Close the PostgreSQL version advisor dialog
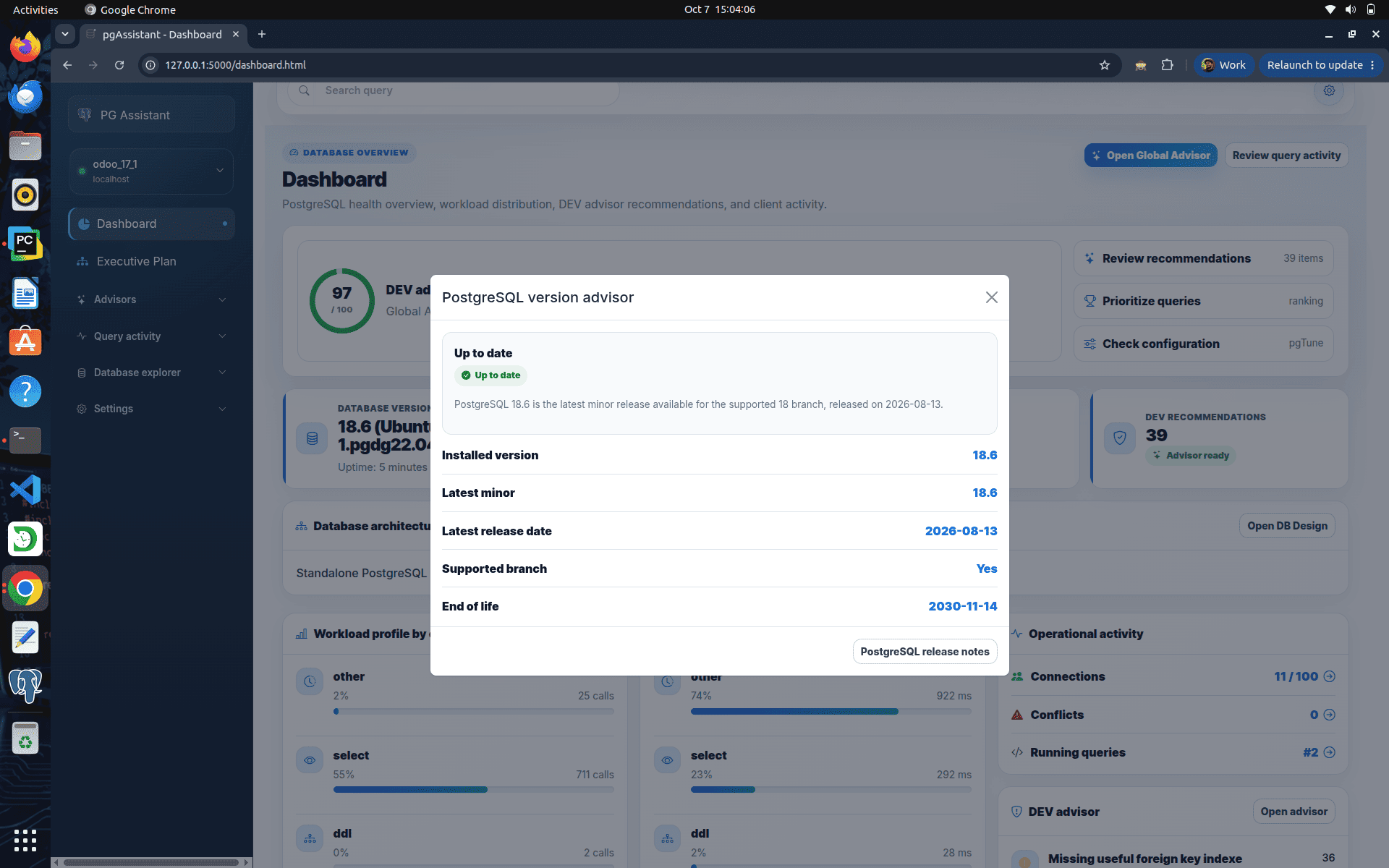Image resolution: width=1389 pixels, height=868 pixels. [991, 297]
